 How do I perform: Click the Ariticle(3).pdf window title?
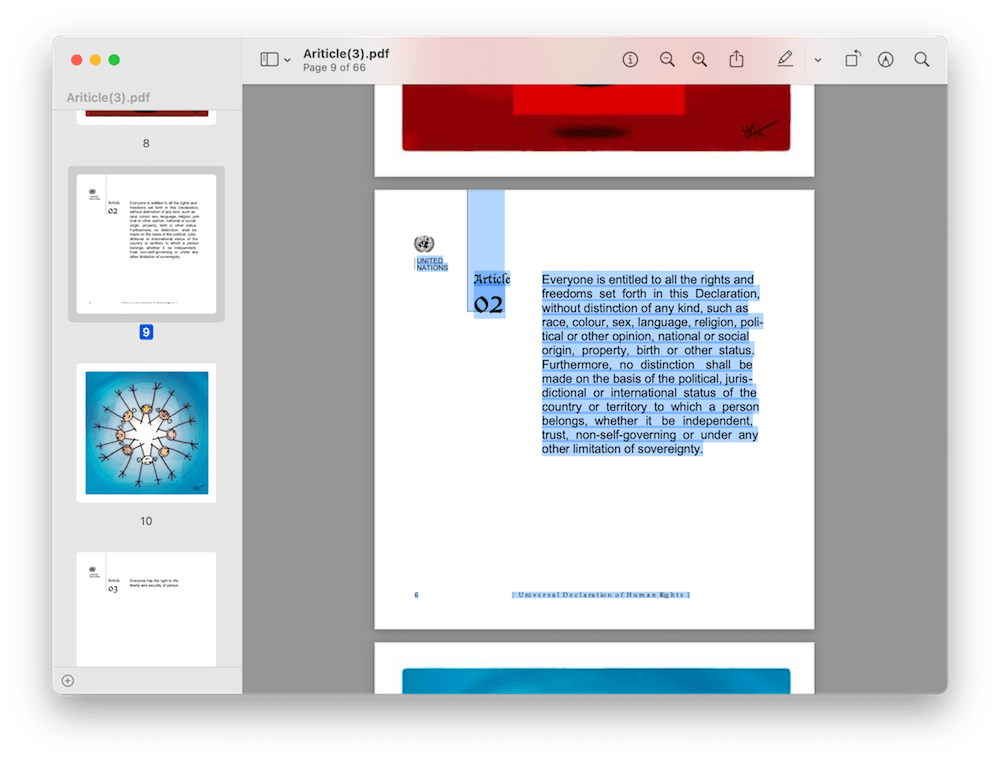click(x=346, y=54)
